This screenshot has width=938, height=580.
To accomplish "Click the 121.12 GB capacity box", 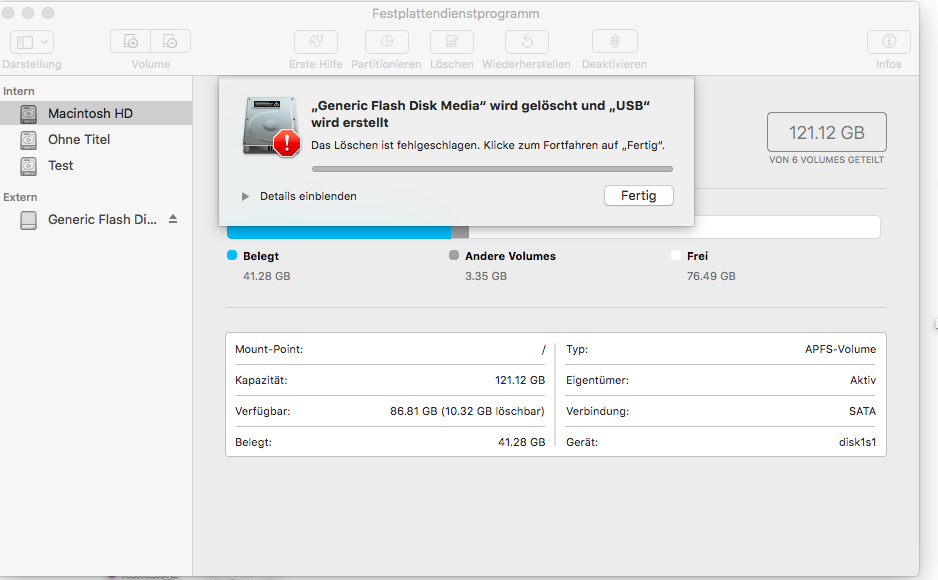I will click(827, 132).
